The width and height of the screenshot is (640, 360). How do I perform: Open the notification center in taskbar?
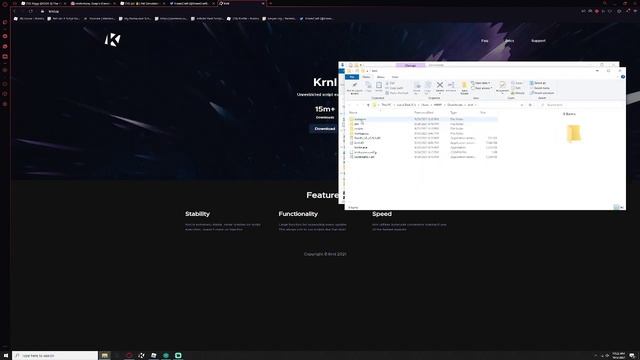(x=632, y=356)
